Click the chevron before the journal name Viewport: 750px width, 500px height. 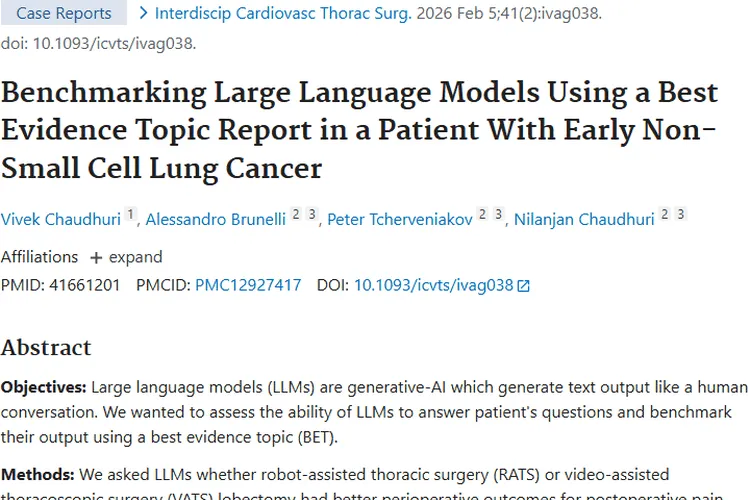(x=144, y=13)
